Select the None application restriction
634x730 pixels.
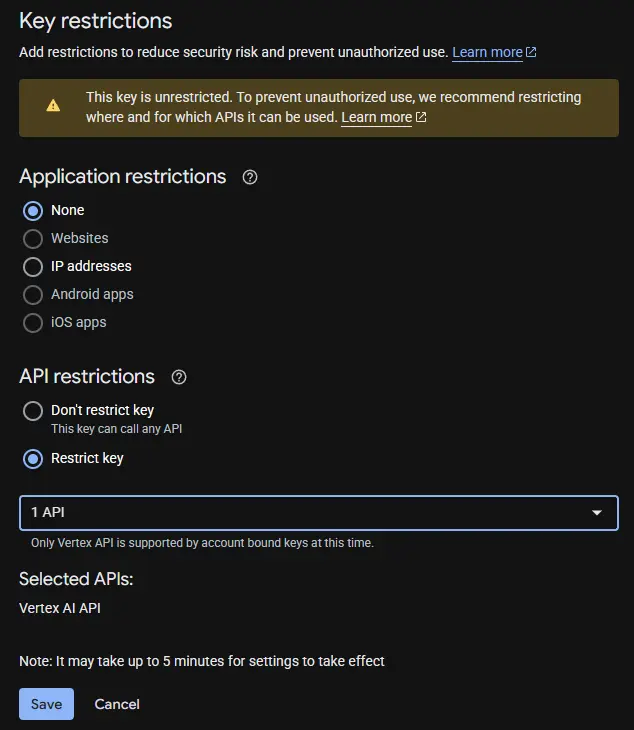[x=33, y=211]
